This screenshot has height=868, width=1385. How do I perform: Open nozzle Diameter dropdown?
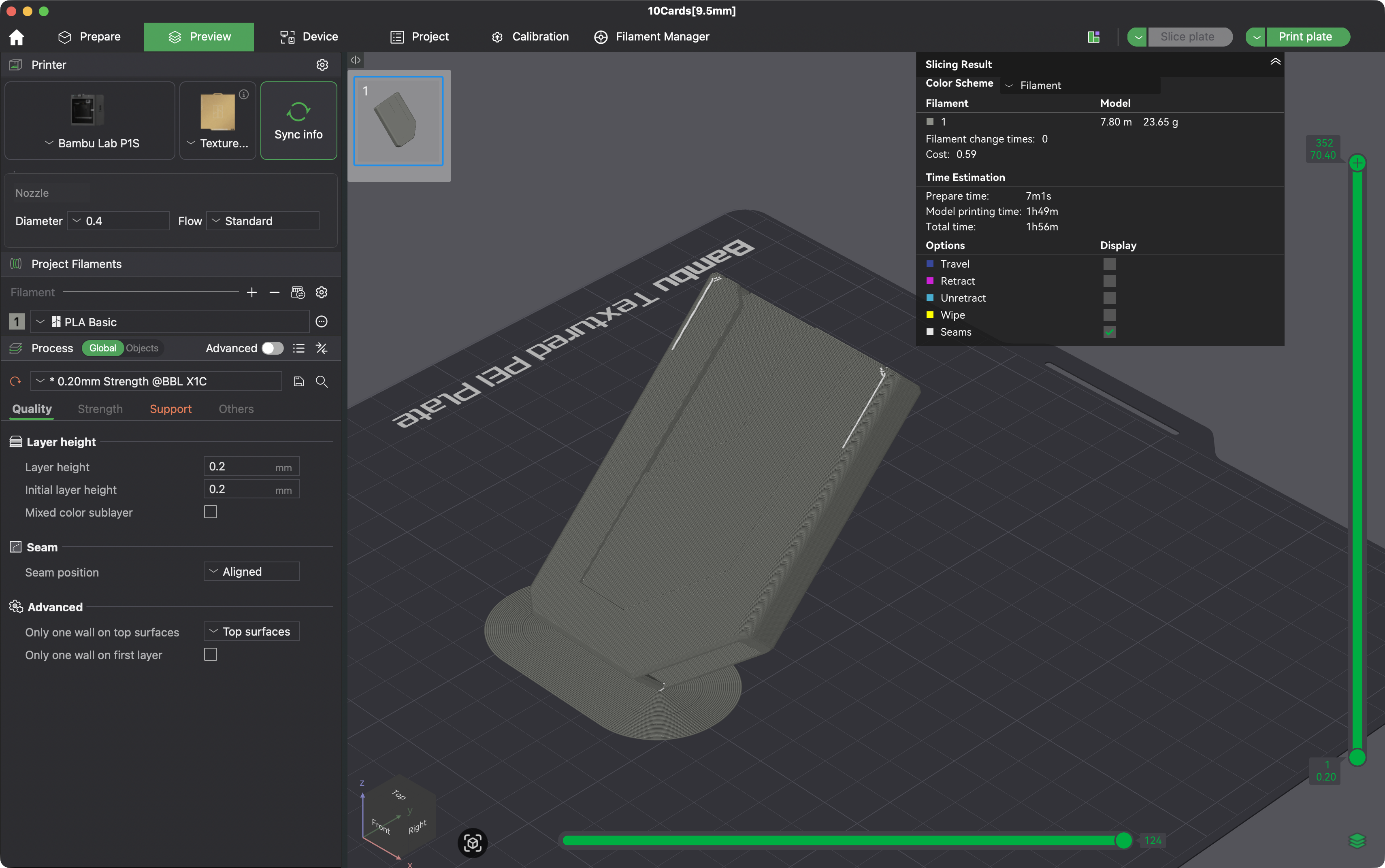pyautogui.click(x=118, y=221)
